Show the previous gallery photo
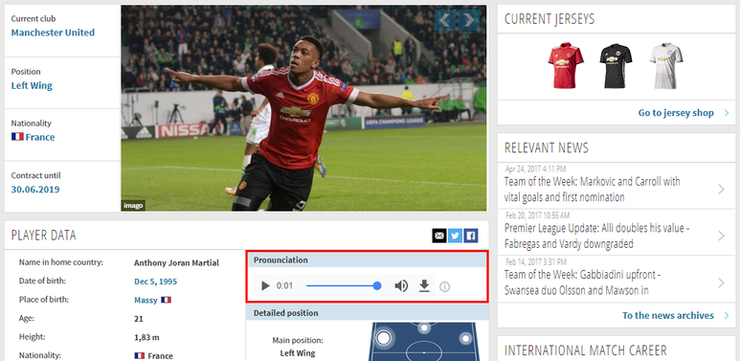 coord(445,20)
